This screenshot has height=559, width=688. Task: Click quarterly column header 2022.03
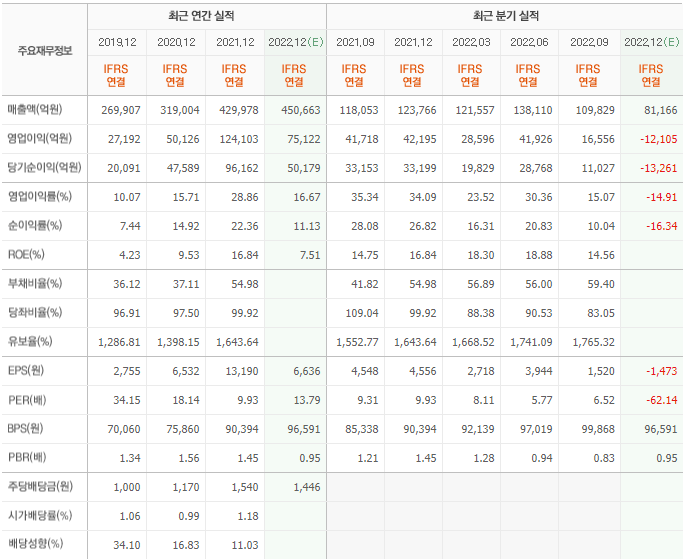(x=471, y=42)
